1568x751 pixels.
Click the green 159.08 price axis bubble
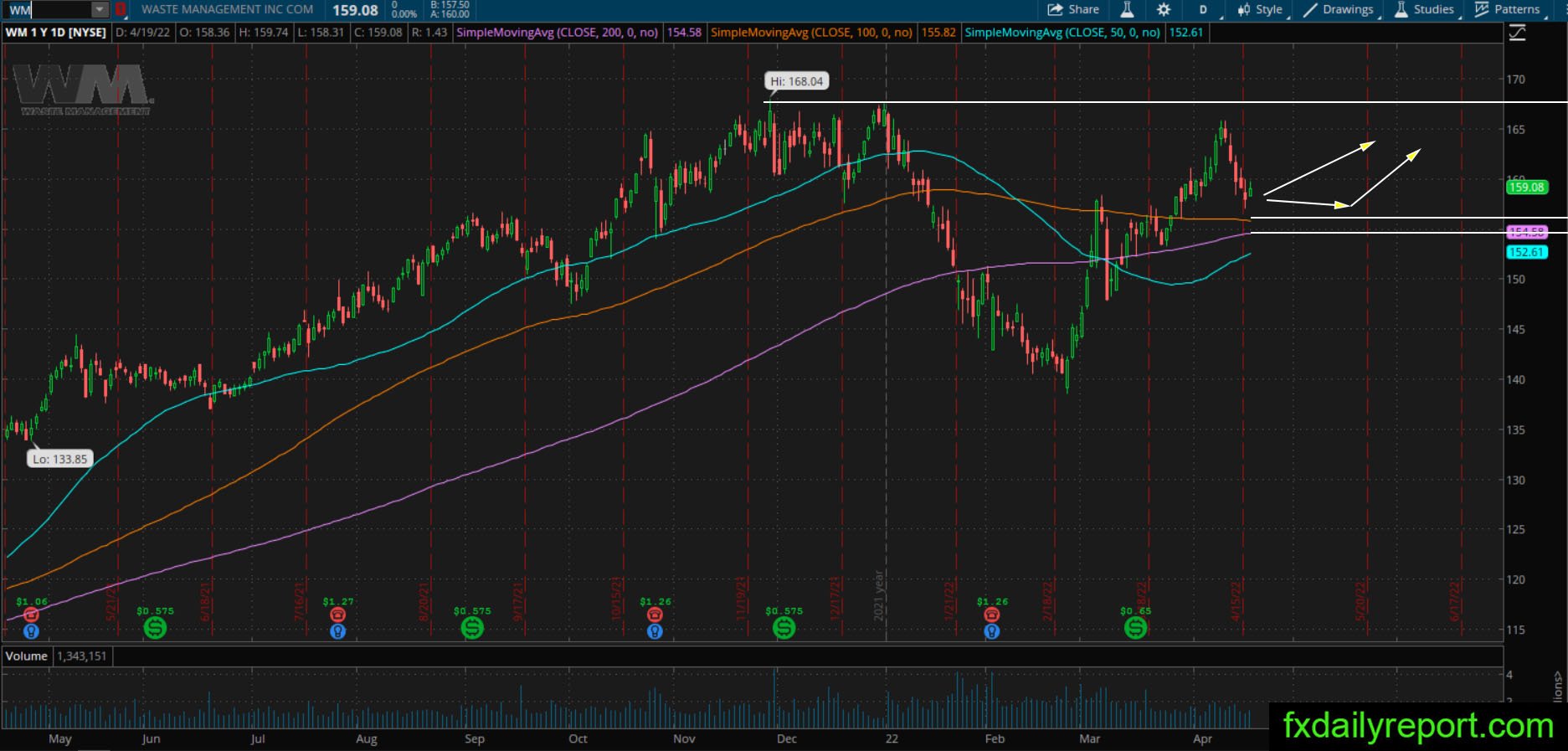click(x=1526, y=188)
